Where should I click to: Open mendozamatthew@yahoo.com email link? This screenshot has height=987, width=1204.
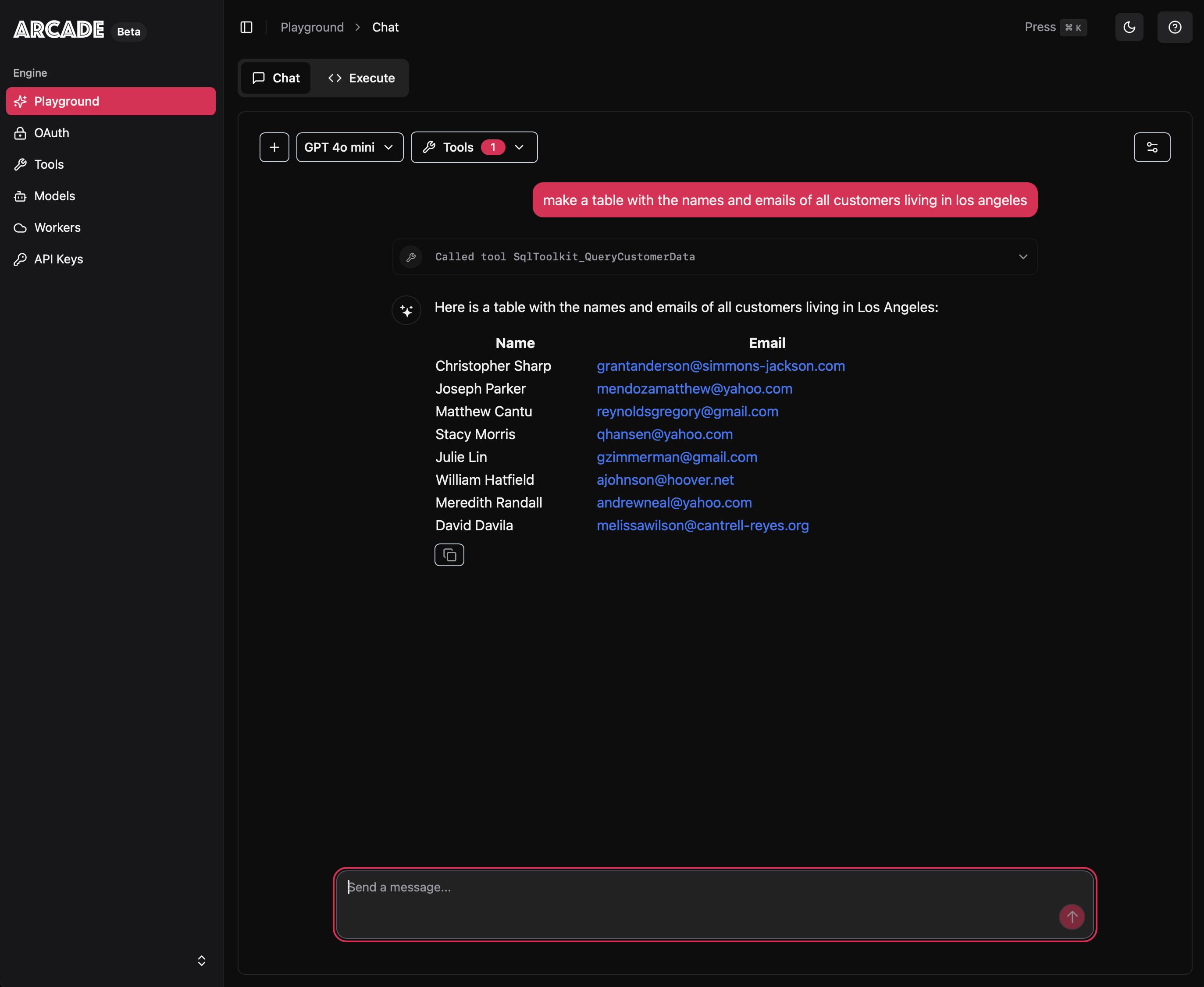click(695, 389)
